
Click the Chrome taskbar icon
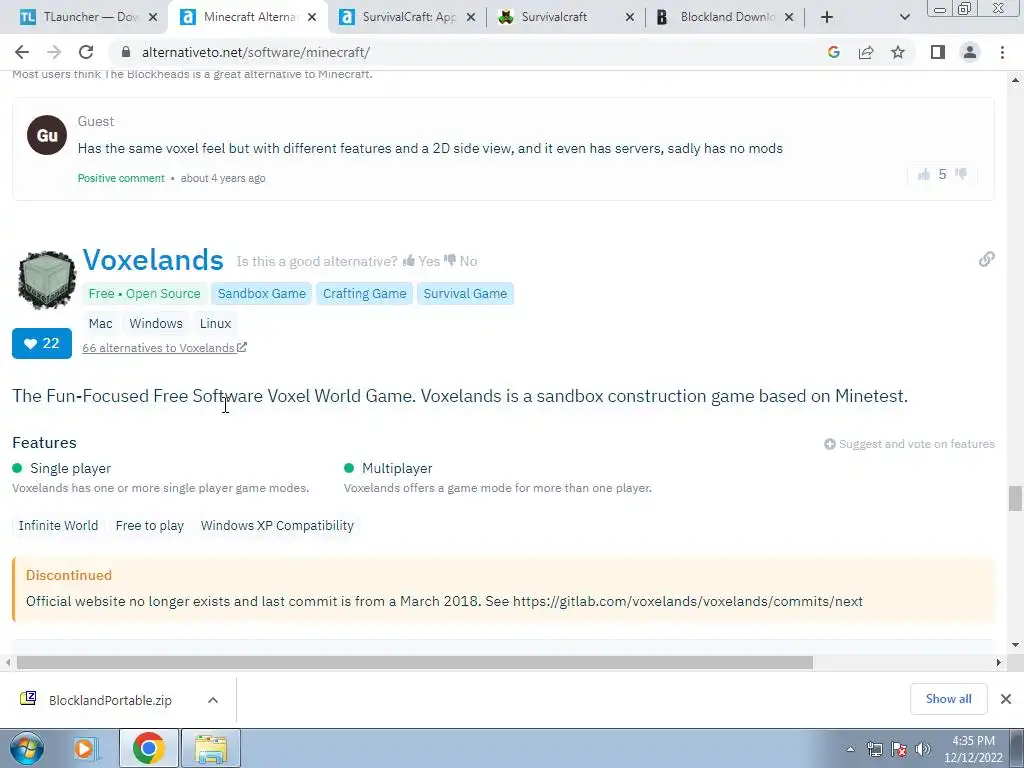pyautogui.click(x=149, y=748)
